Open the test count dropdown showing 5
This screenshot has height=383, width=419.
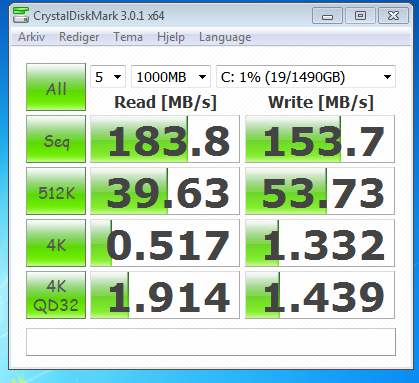pos(108,77)
